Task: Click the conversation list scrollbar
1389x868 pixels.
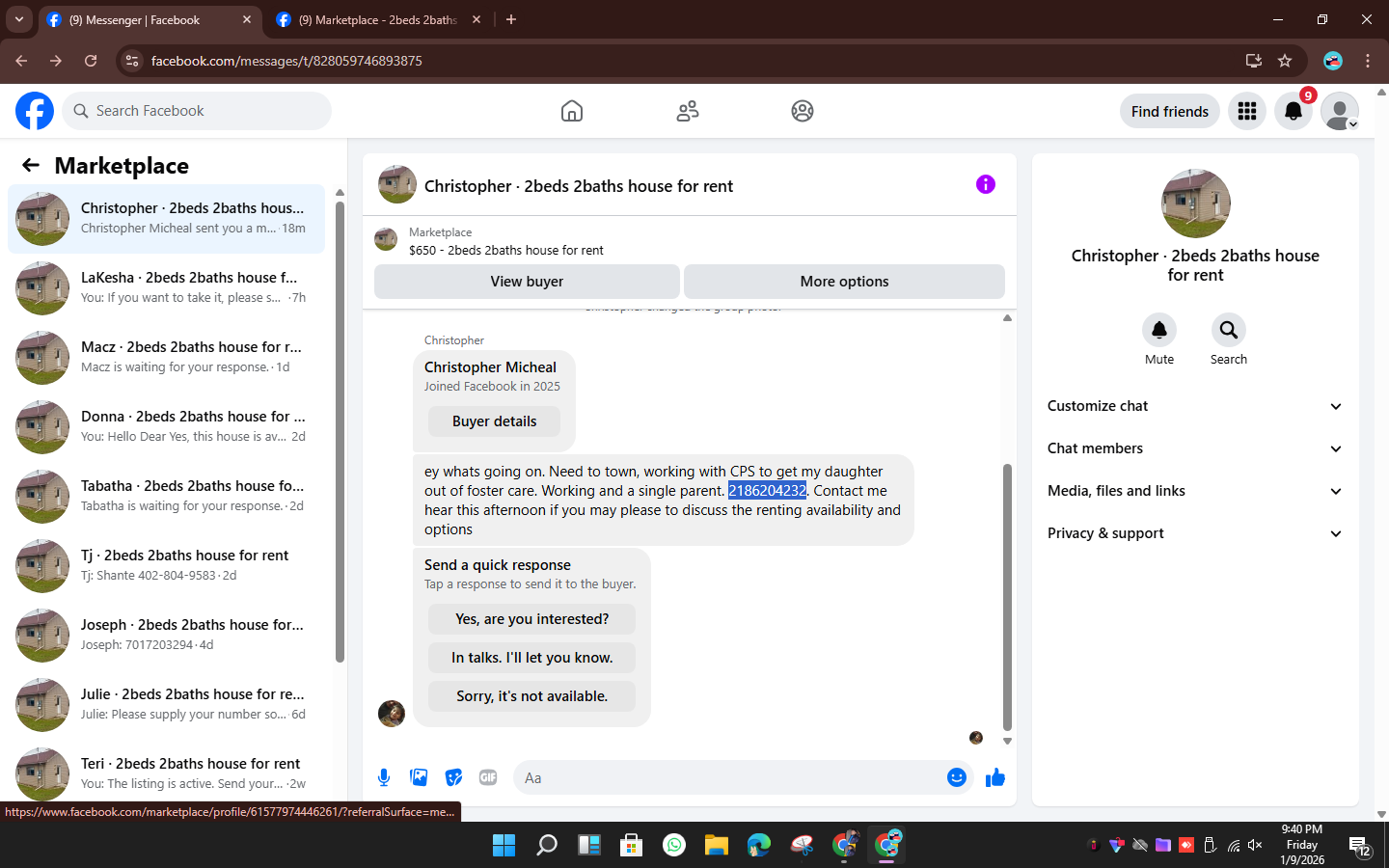Action: tap(340, 431)
